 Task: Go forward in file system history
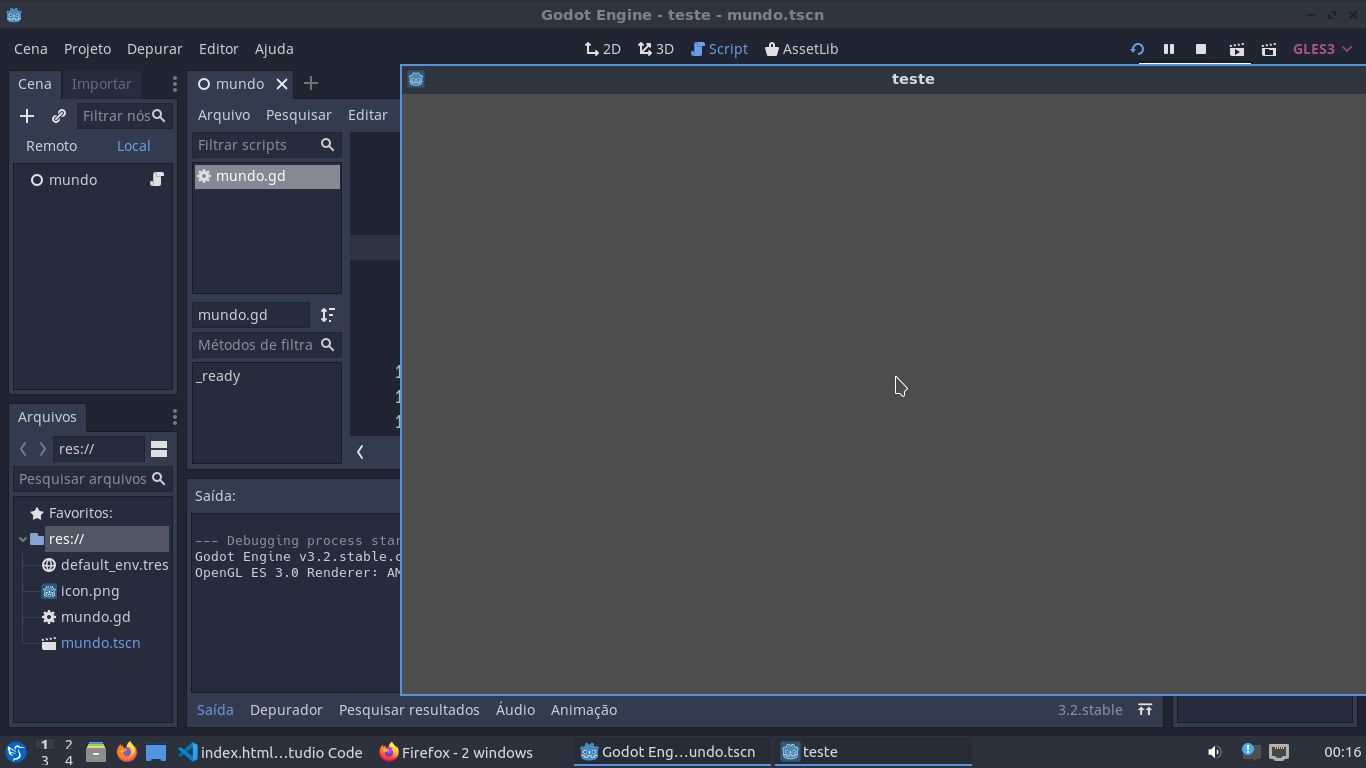point(42,449)
